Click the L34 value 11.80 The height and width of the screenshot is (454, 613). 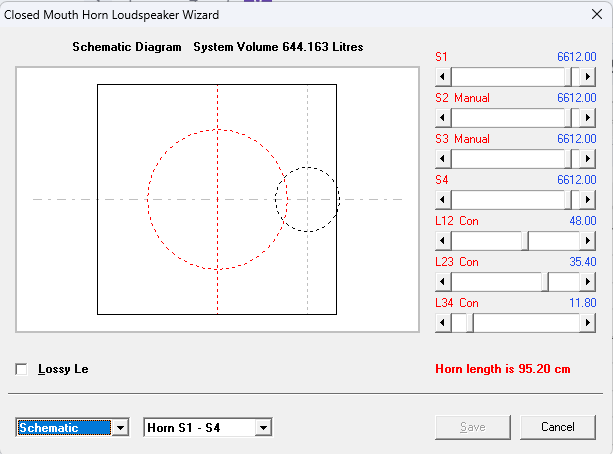click(583, 303)
